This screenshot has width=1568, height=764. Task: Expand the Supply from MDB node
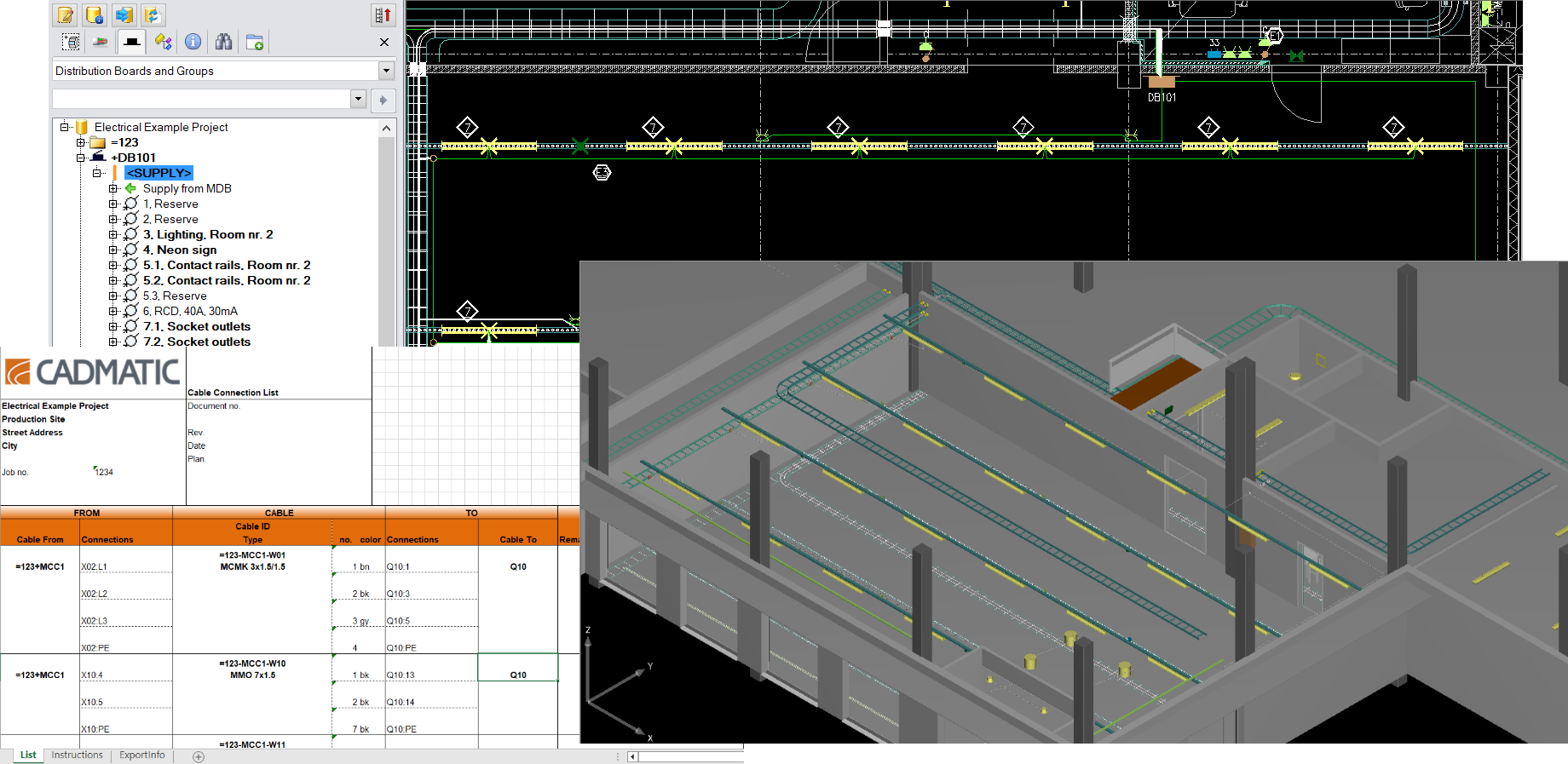112,188
